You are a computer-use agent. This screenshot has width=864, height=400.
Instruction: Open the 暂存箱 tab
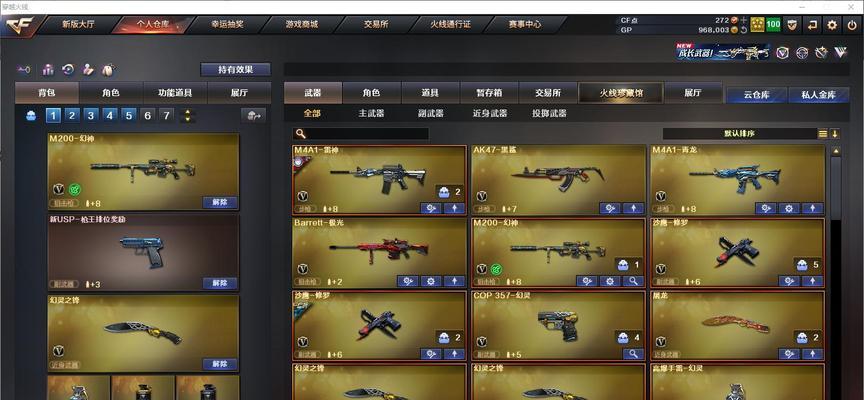pyautogui.click(x=489, y=93)
